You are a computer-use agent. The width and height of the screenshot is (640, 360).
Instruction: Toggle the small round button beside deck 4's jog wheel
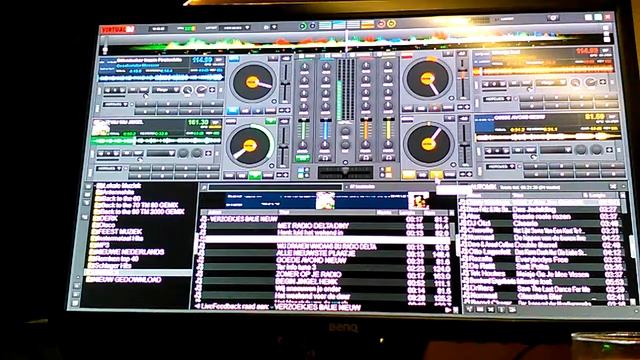453,164
